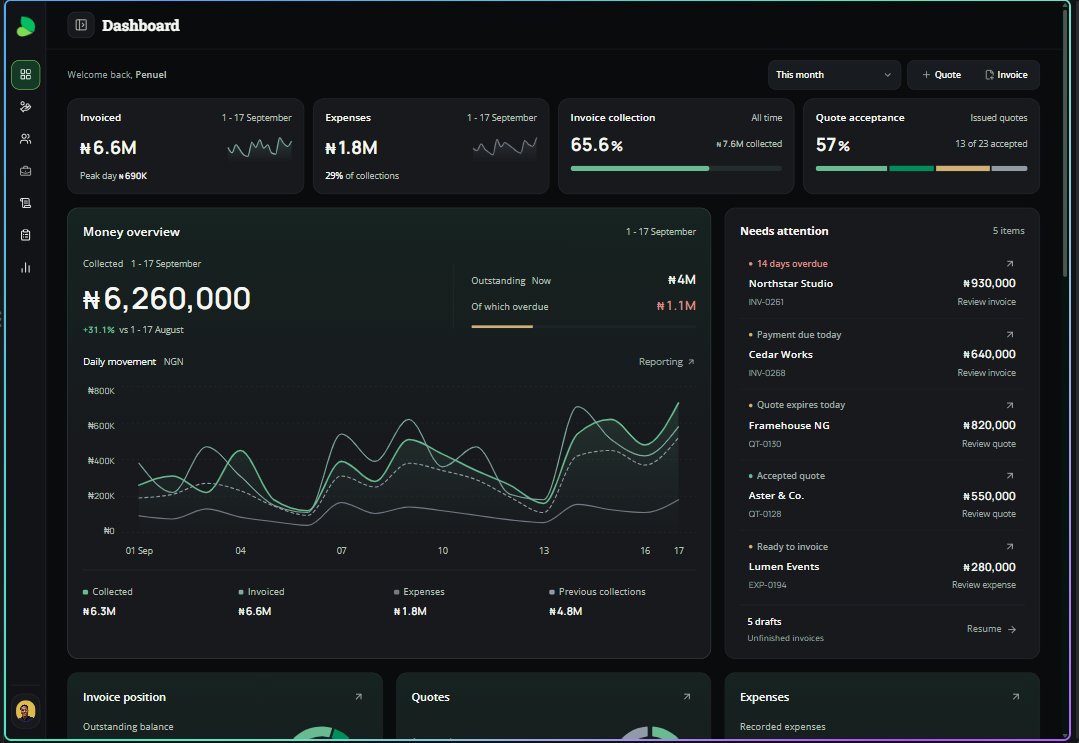Viewport: 1079px width, 743px height.
Task: Click the ₦1.1M overdue amount
Action: (x=676, y=306)
